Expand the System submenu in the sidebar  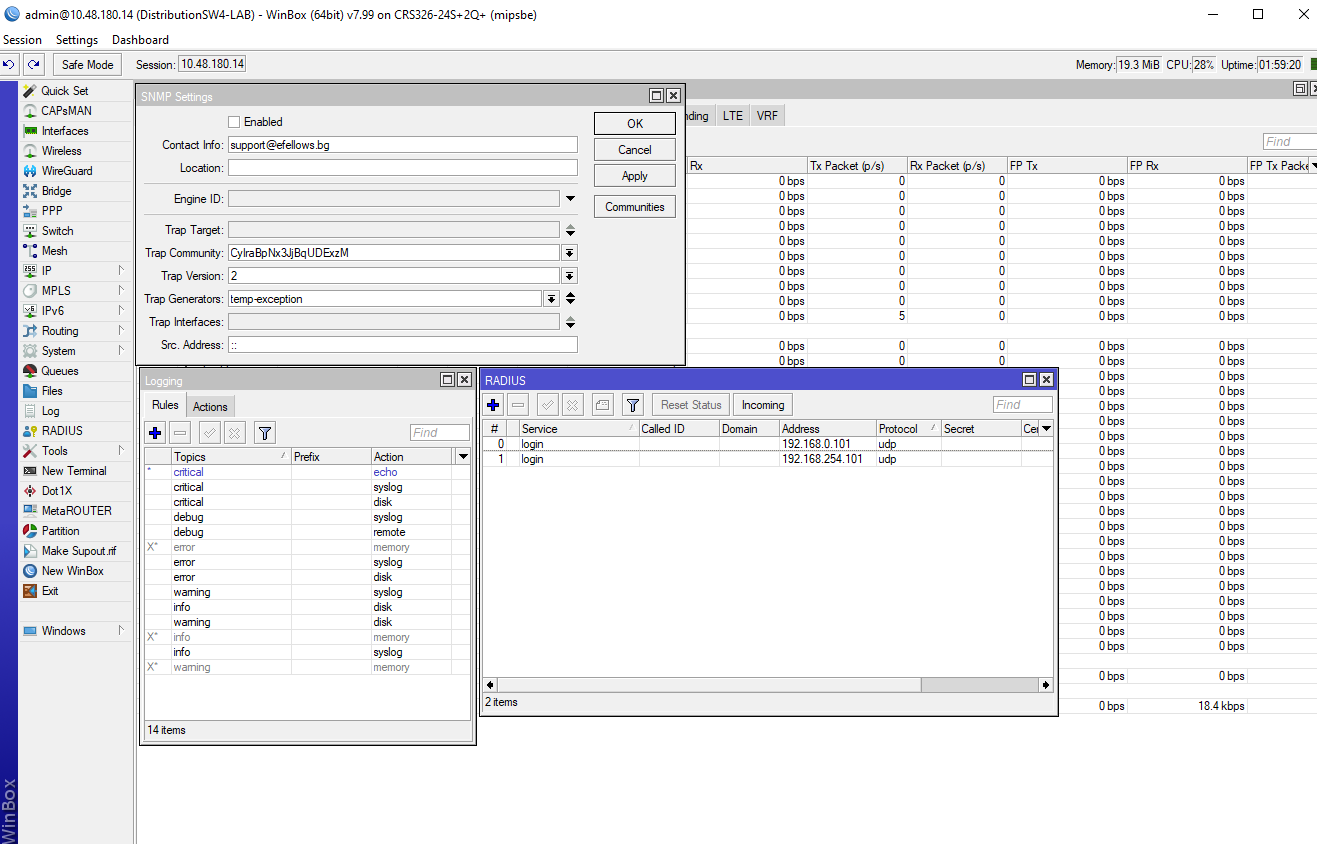coord(121,351)
